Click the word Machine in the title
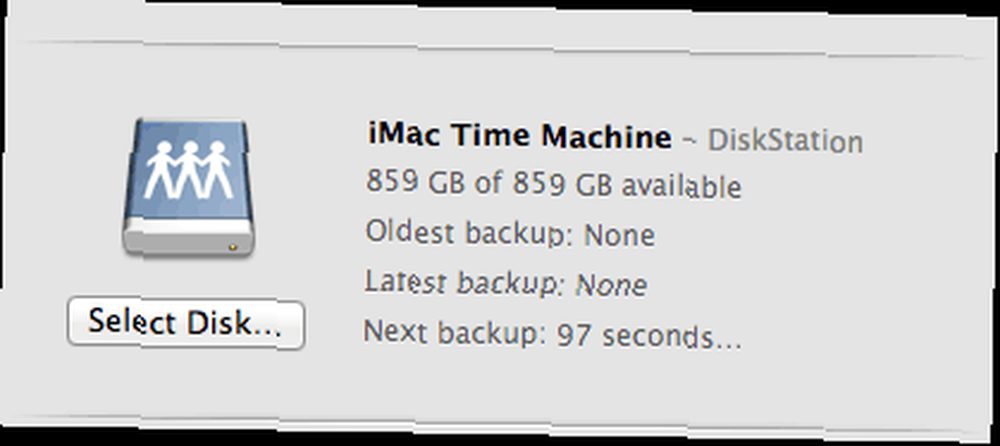Screen dimensions: 1000x446 pos(607,137)
